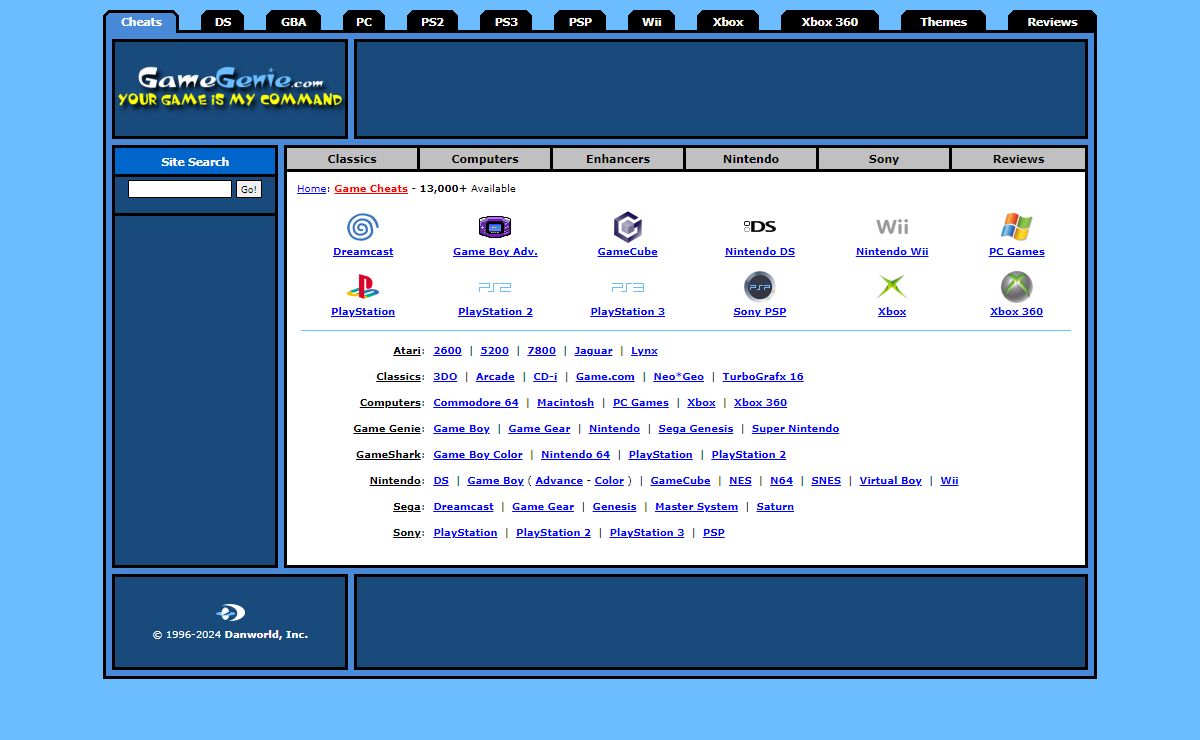Choose the GameCube cube logo icon
The image size is (1200, 740).
click(627, 227)
